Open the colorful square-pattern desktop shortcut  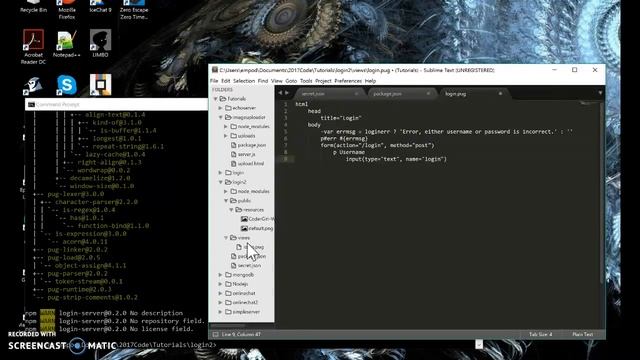click(x=100, y=84)
